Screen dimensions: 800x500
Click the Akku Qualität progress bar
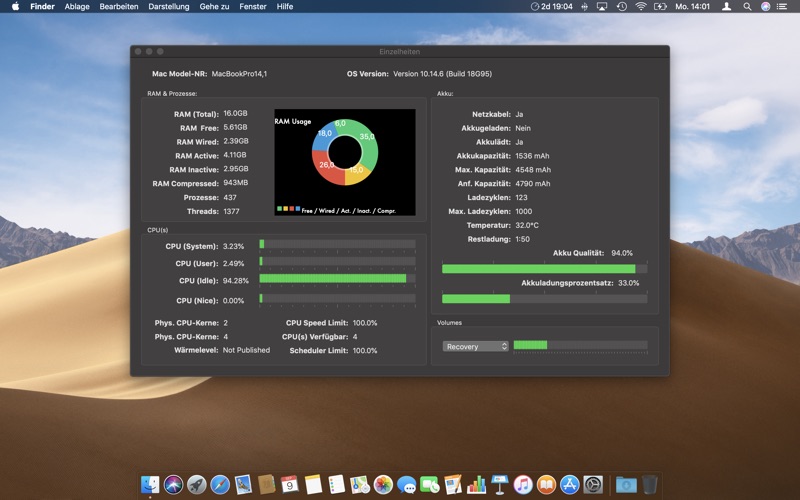tap(544, 269)
